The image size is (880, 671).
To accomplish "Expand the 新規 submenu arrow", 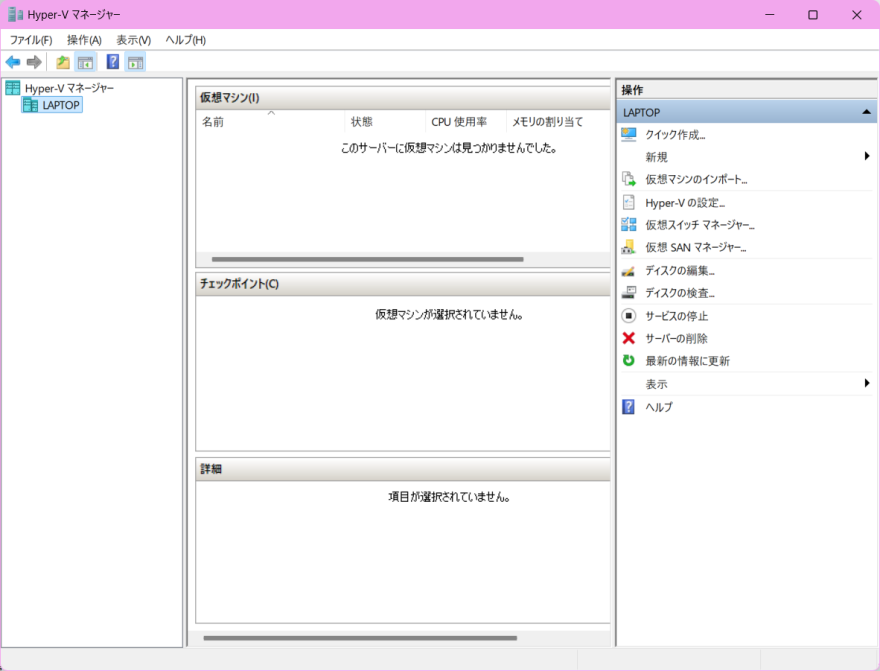I will click(x=867, y=156).
